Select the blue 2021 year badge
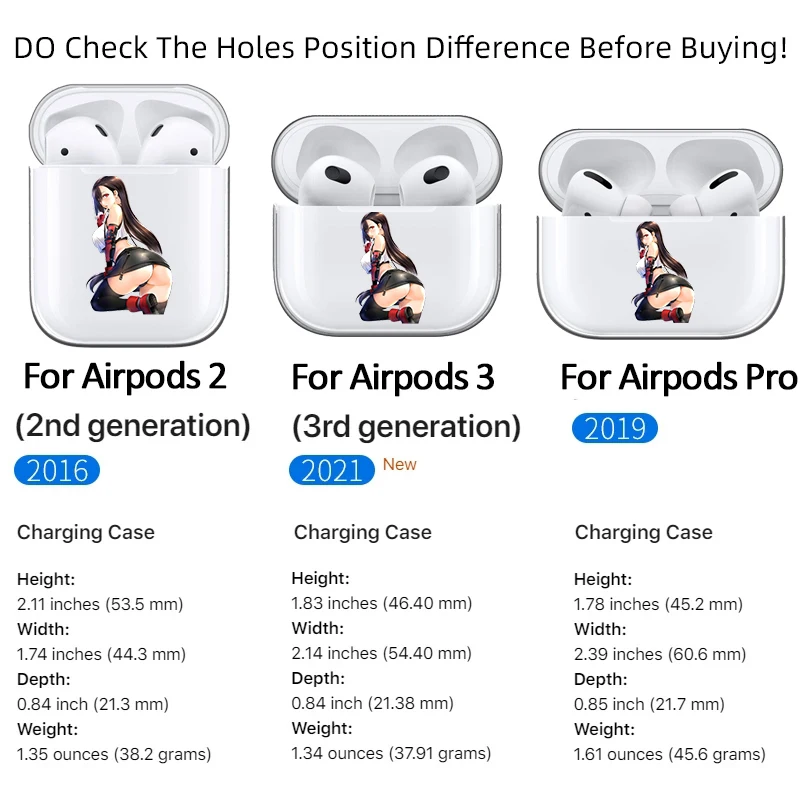Image resolution: width=800 pixels, height=800 pixels. click(x=332, y=470)
